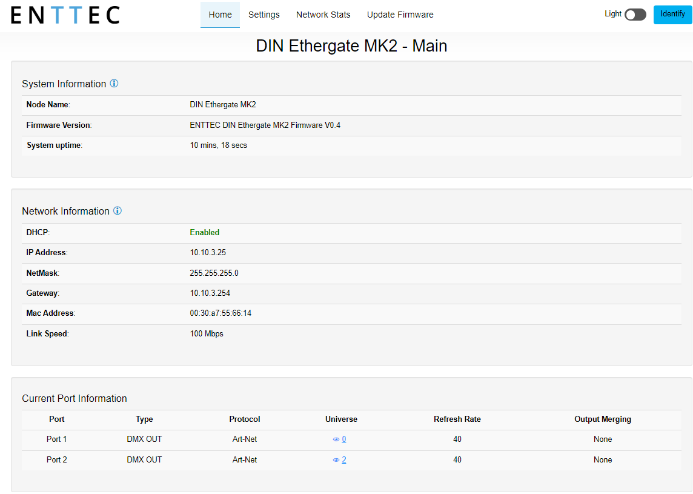Click the System uptime label

pos(54,145)
